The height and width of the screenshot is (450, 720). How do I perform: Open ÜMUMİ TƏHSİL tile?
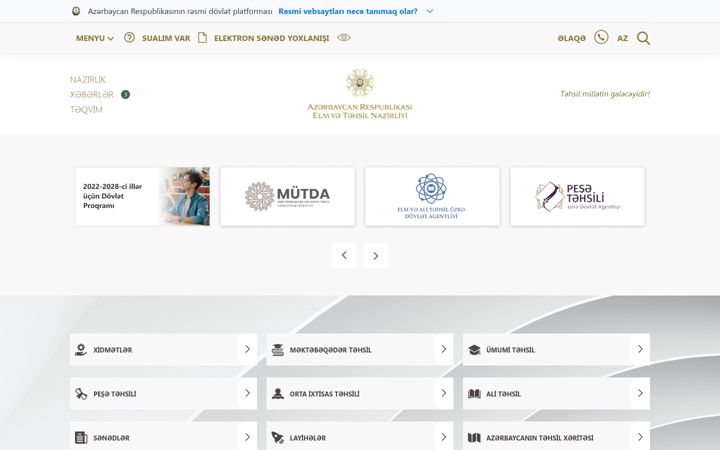point(557,349)
